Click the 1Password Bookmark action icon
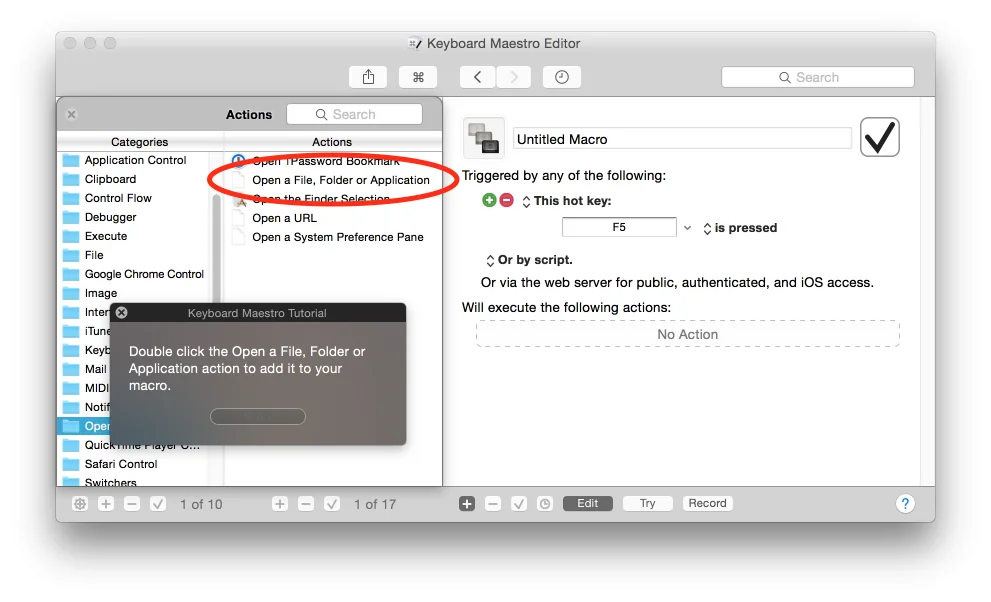The width and height of the screenshot is (991, 602). [x=238, y=160]
